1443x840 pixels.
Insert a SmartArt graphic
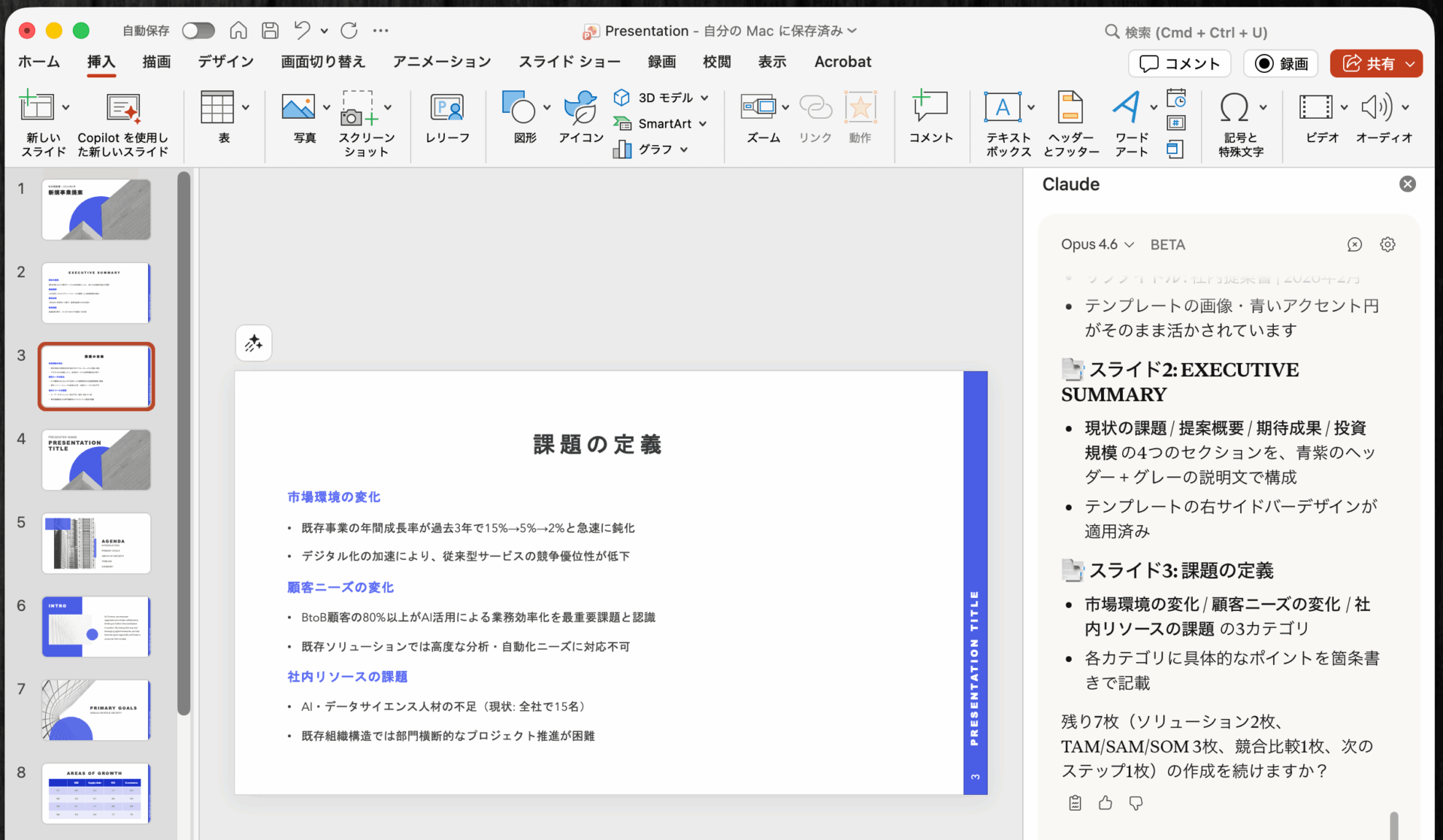[660, 123]
